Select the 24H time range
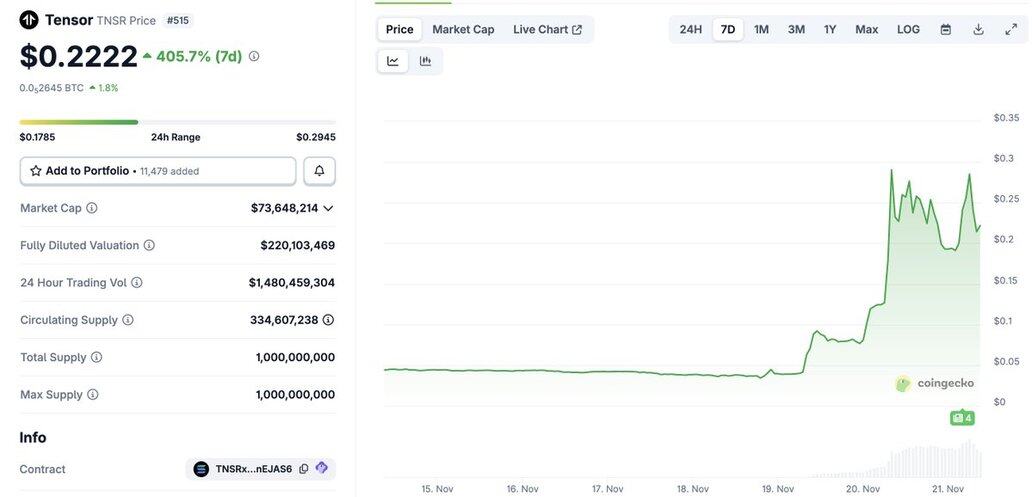Image resolution: width=1032 pixels, height=497 pixels. pos(690,29)
